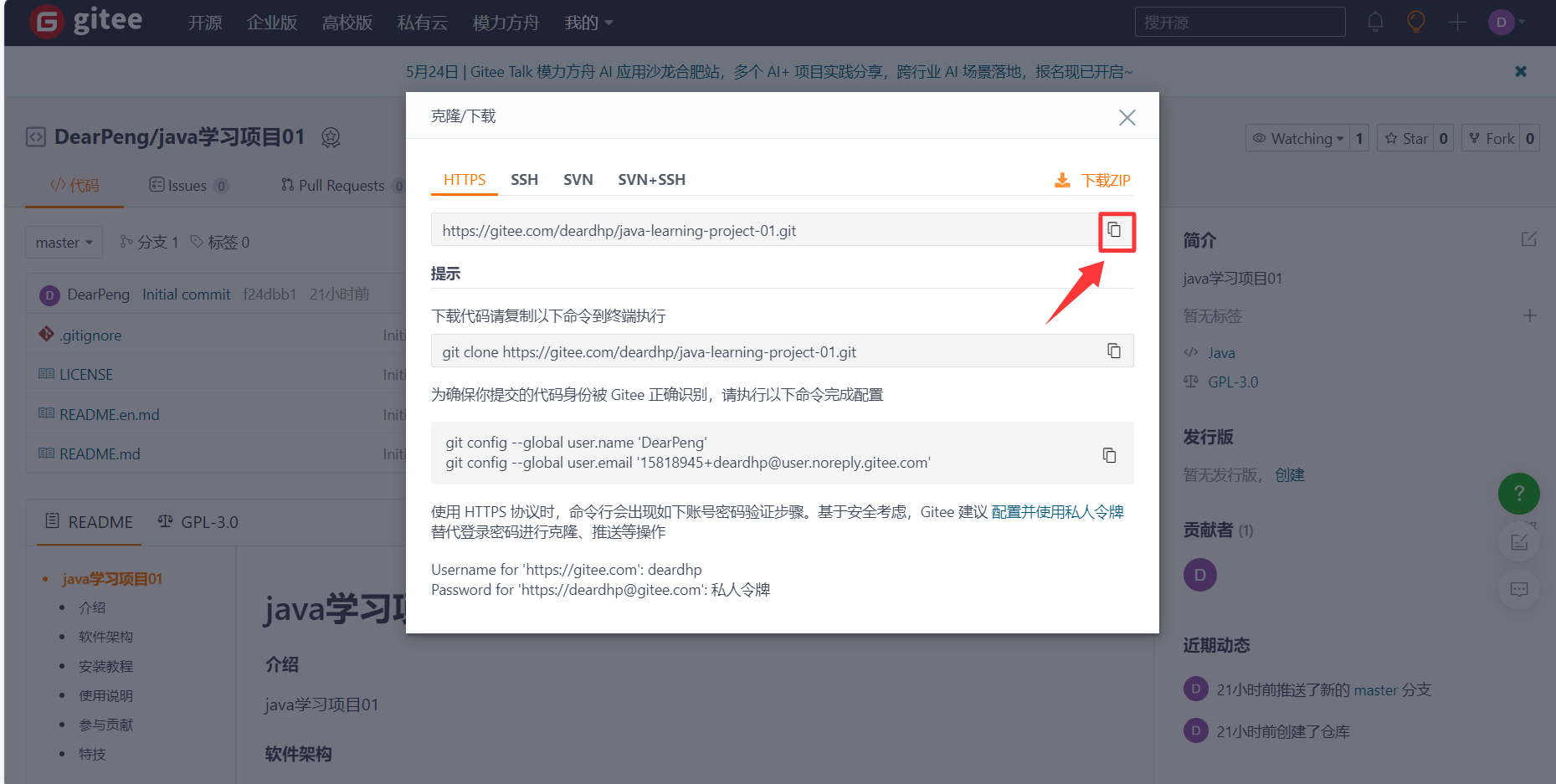Open the 模力方舟 menu item
1556x784 pixels.
506,23
